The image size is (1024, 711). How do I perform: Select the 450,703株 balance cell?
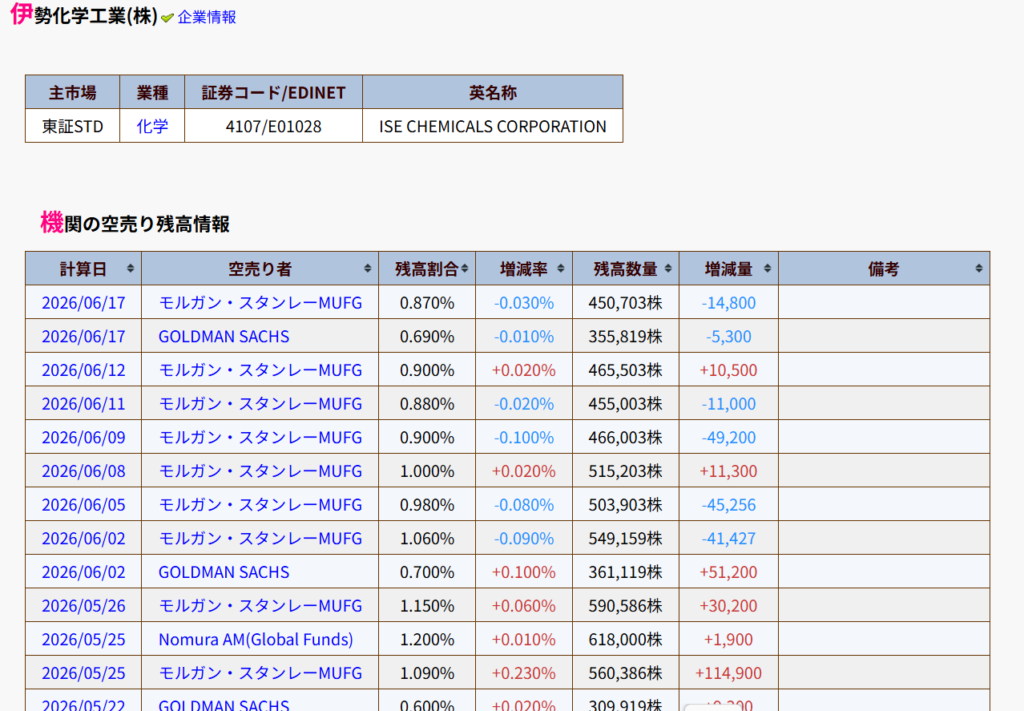click(x=626, y=303)
